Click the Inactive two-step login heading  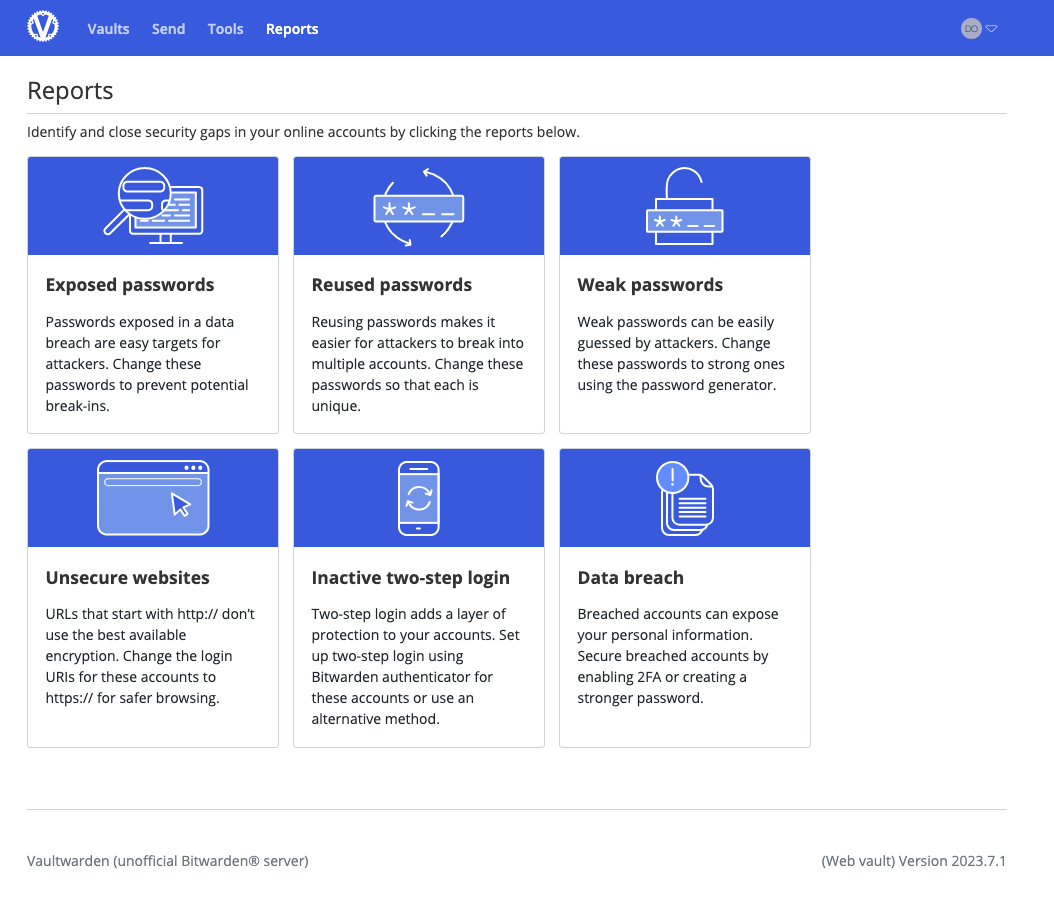(410, 578)
